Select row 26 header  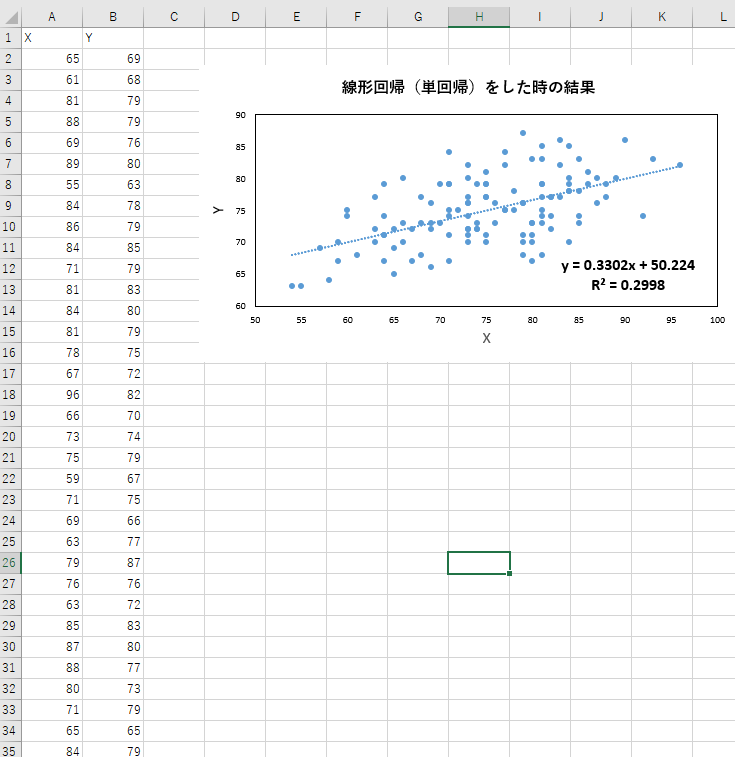(x=10, y=563)
